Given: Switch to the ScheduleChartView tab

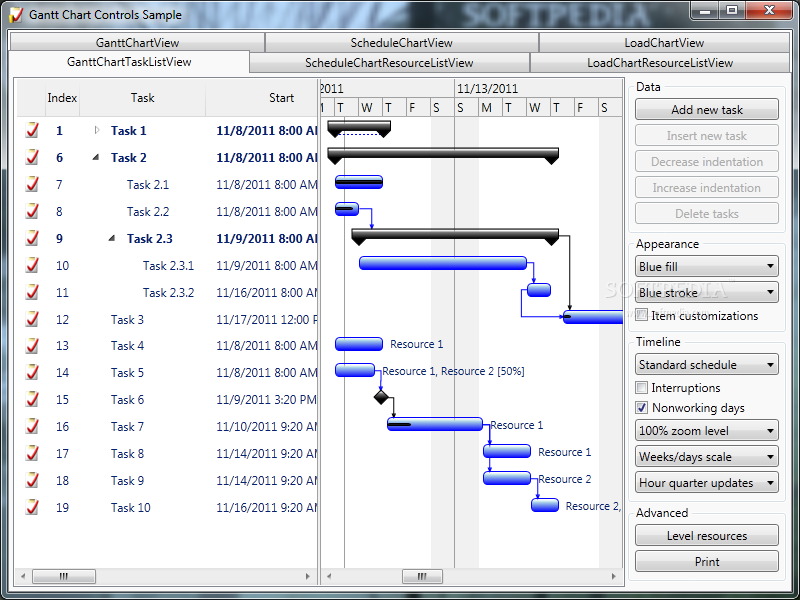Looking at the screenshot, I should coord(402,43).
